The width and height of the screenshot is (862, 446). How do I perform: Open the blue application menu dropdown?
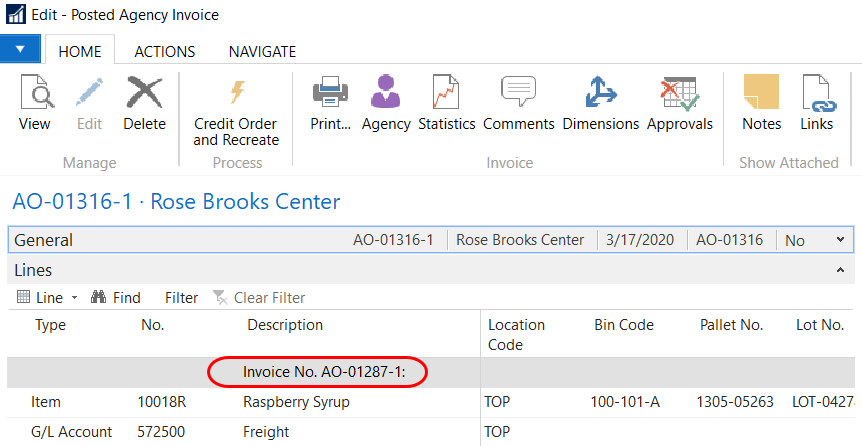(20, 49)
